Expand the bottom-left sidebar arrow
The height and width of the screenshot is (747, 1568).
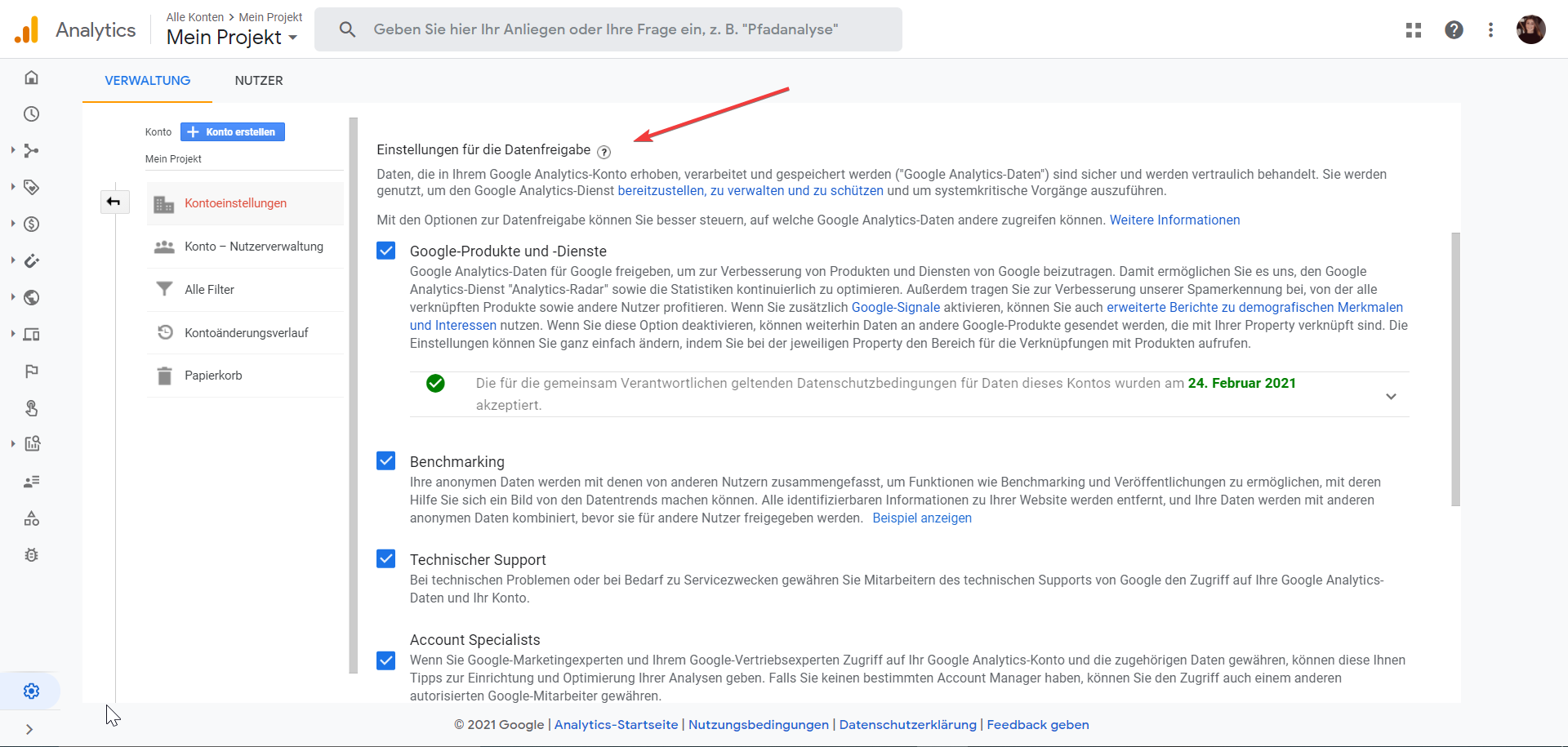point(31,729)
